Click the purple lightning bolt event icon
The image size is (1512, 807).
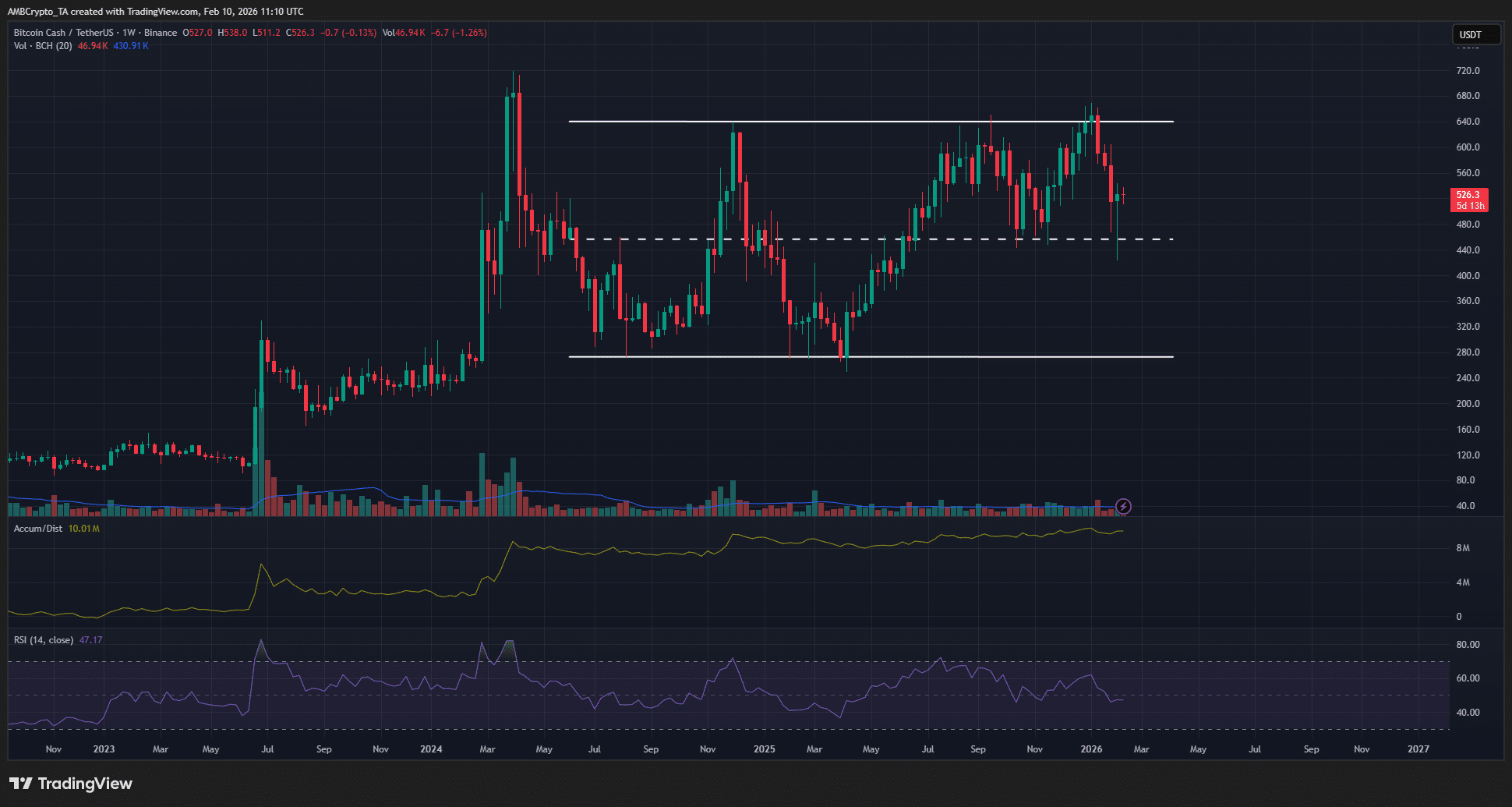(x=1123, y=507)
